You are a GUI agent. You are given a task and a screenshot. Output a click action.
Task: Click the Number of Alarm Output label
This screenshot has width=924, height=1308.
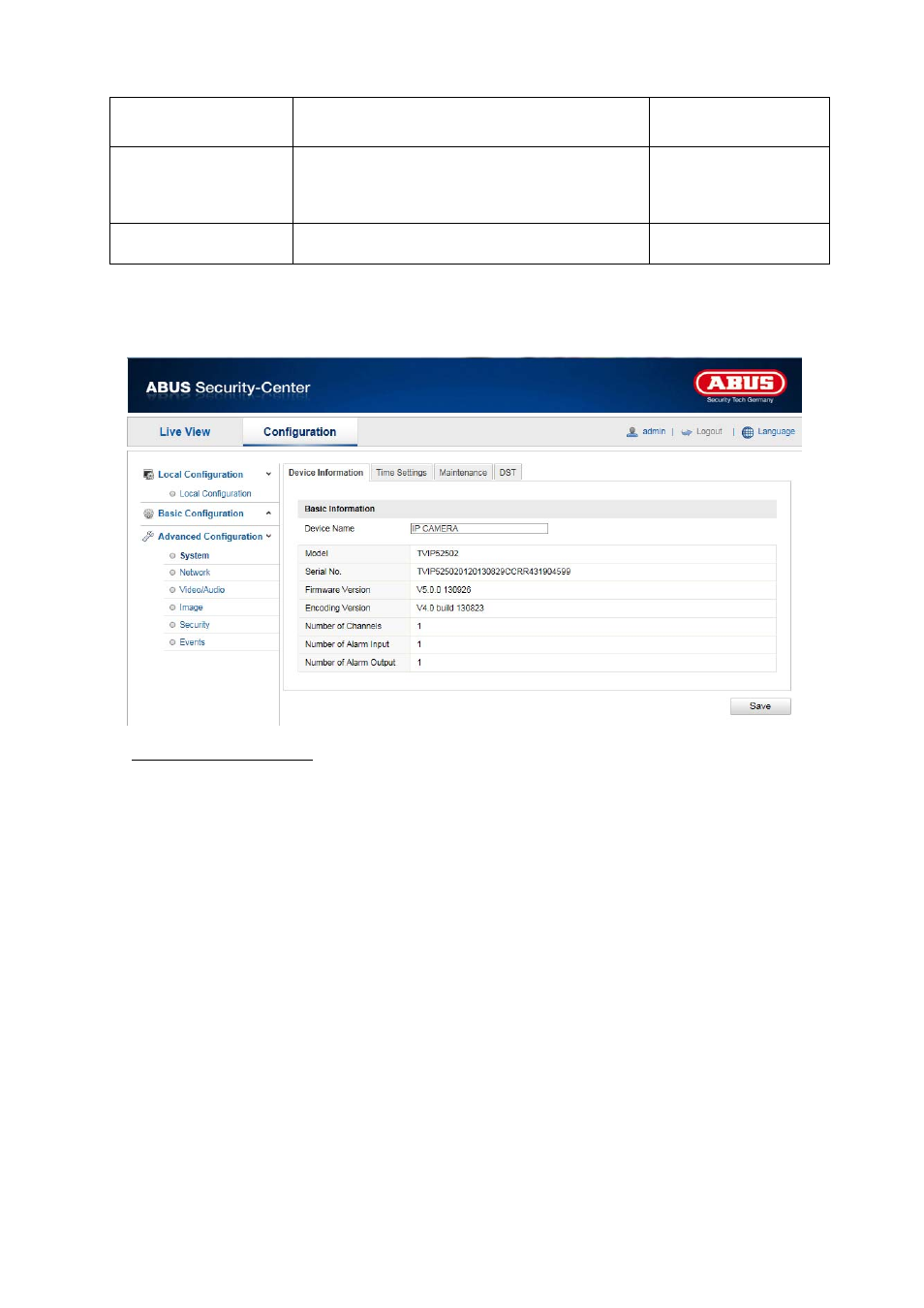tap(351, 663)
